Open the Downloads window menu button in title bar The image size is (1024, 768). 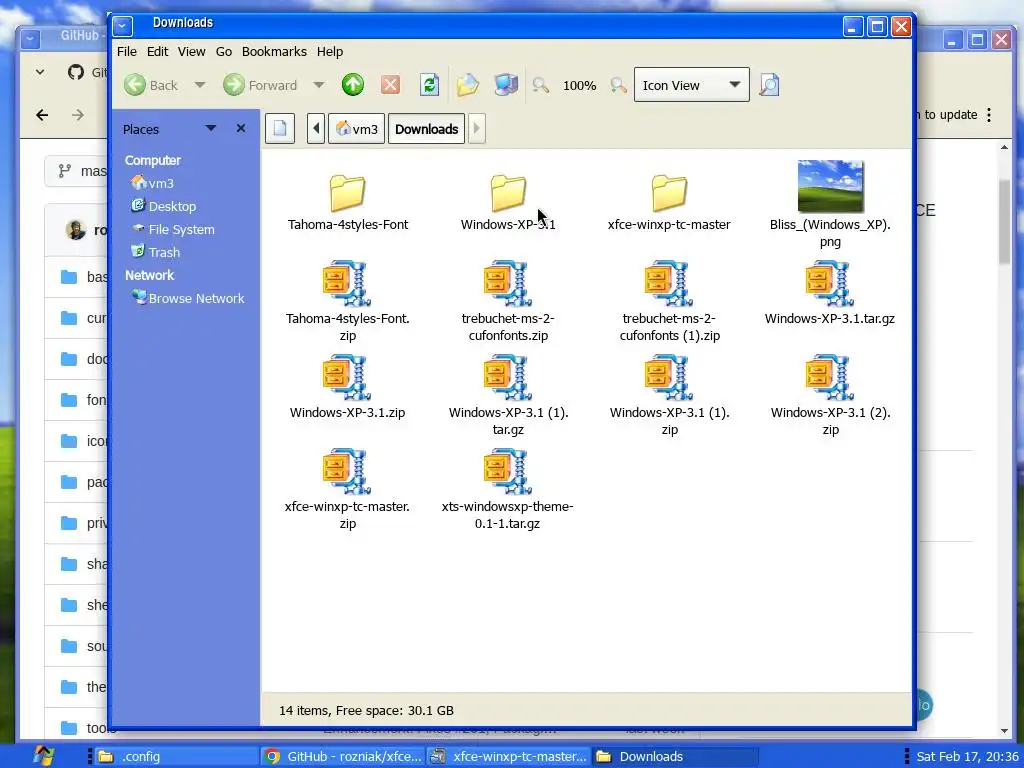122,26
